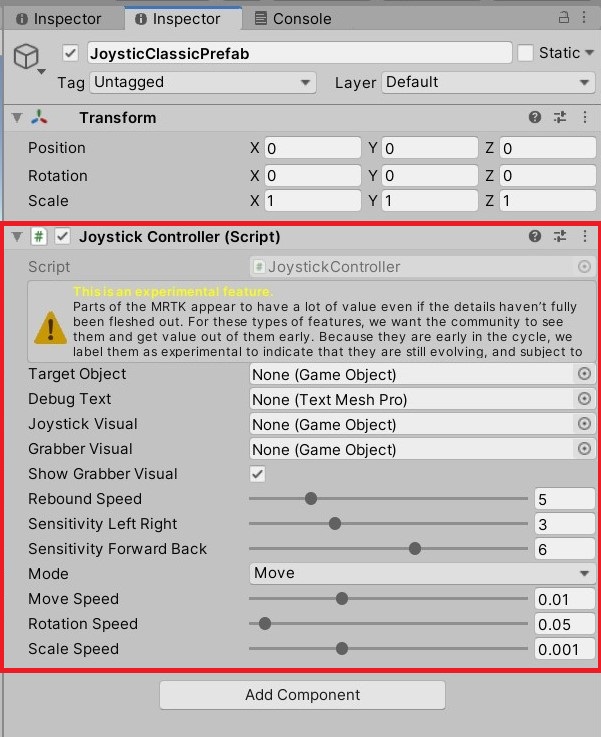Click the experimental feature warning triangle icon

(50, 328)
